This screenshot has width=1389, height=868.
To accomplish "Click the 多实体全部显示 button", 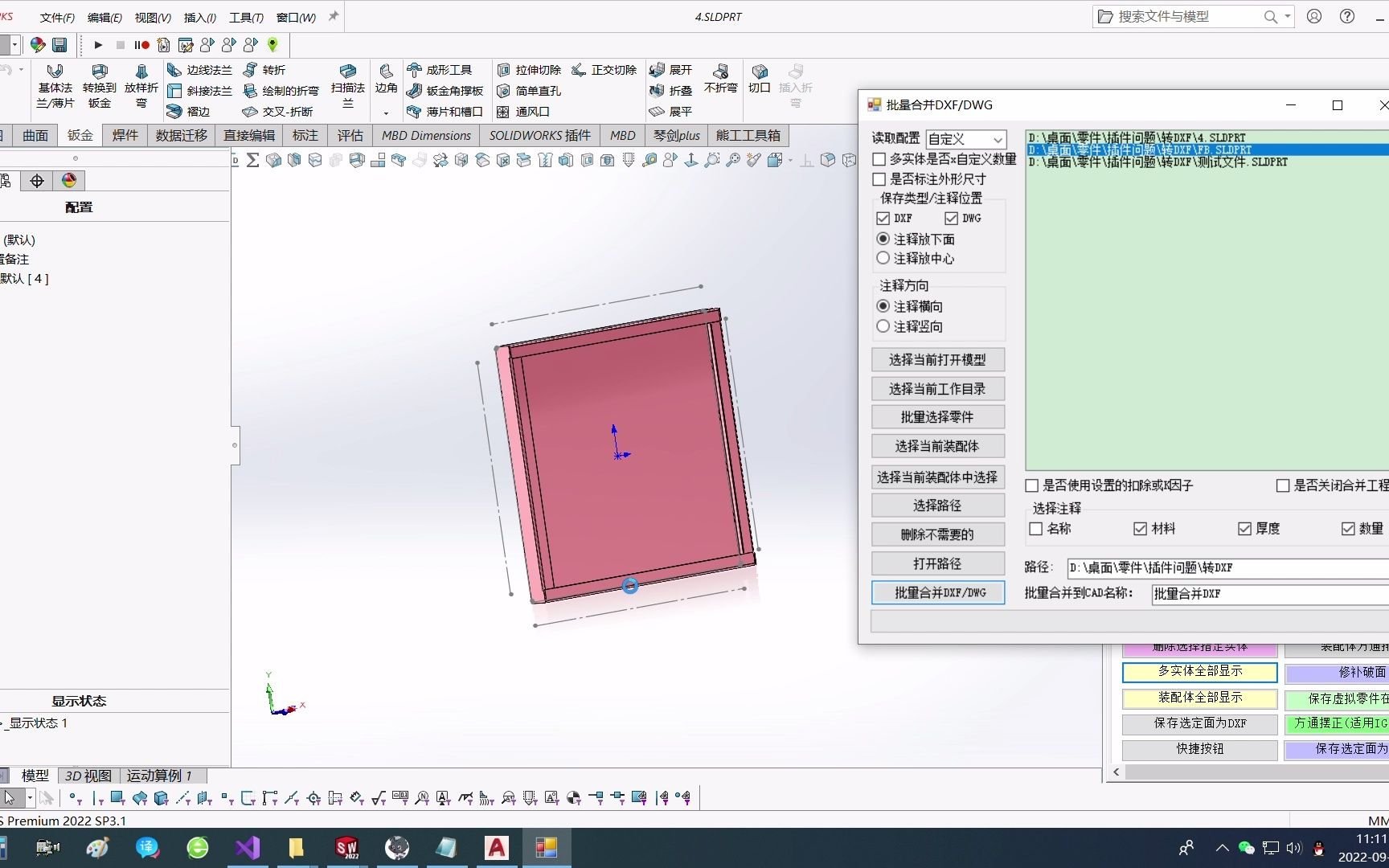I will click(1200, 671).
